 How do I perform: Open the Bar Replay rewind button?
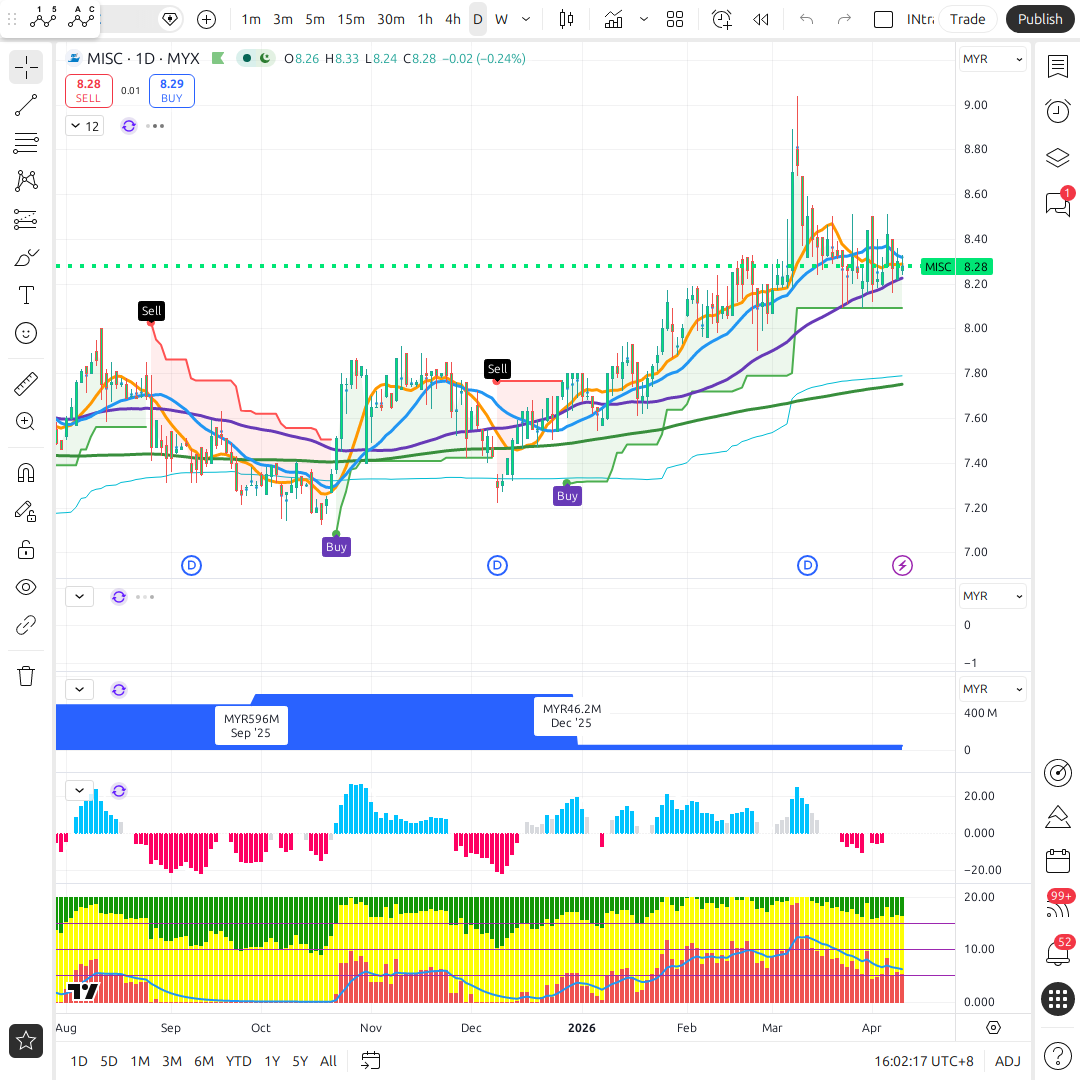click(761, 19)
